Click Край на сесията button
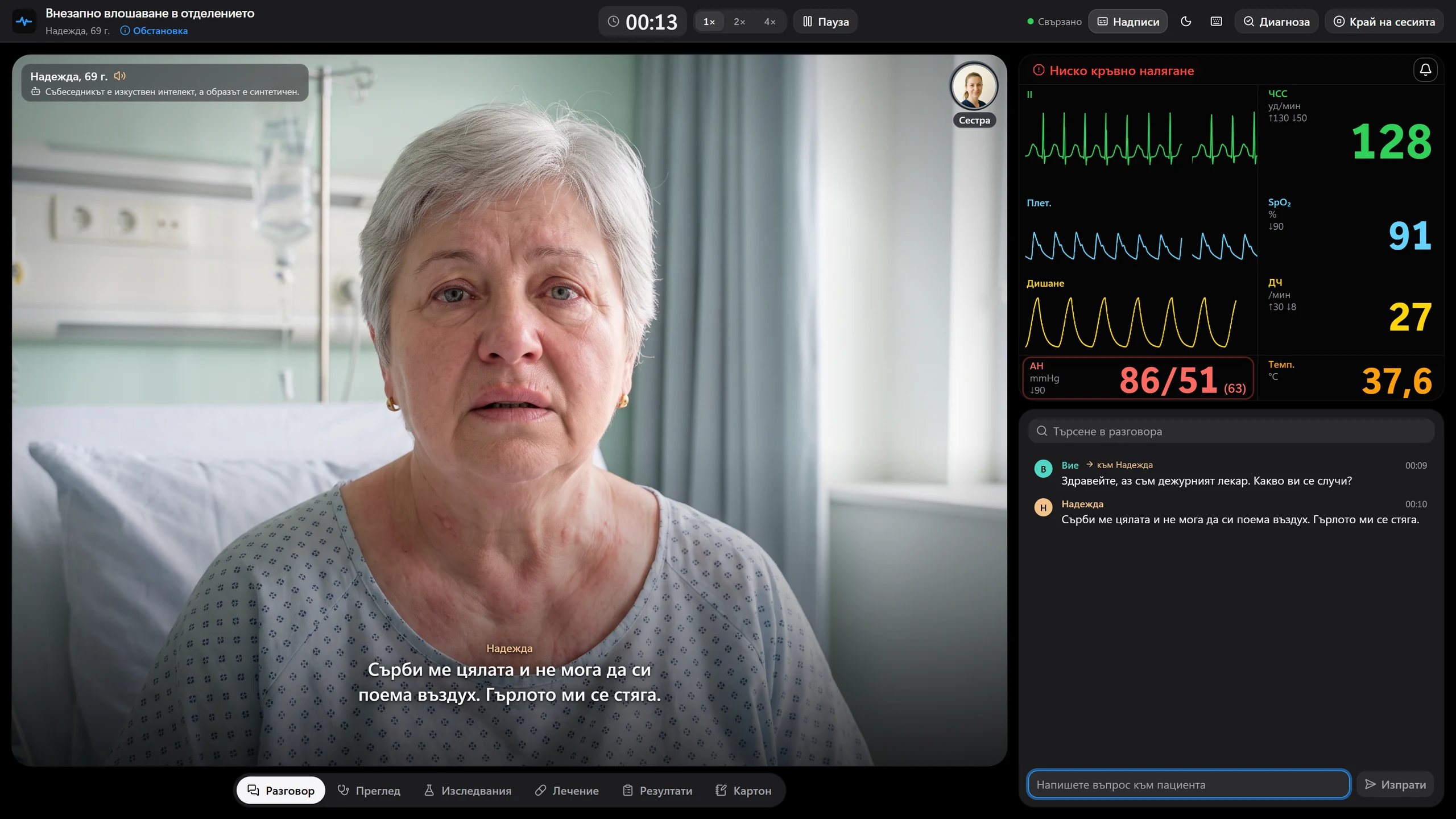The image size is (1456, 819). point(1384,22)
